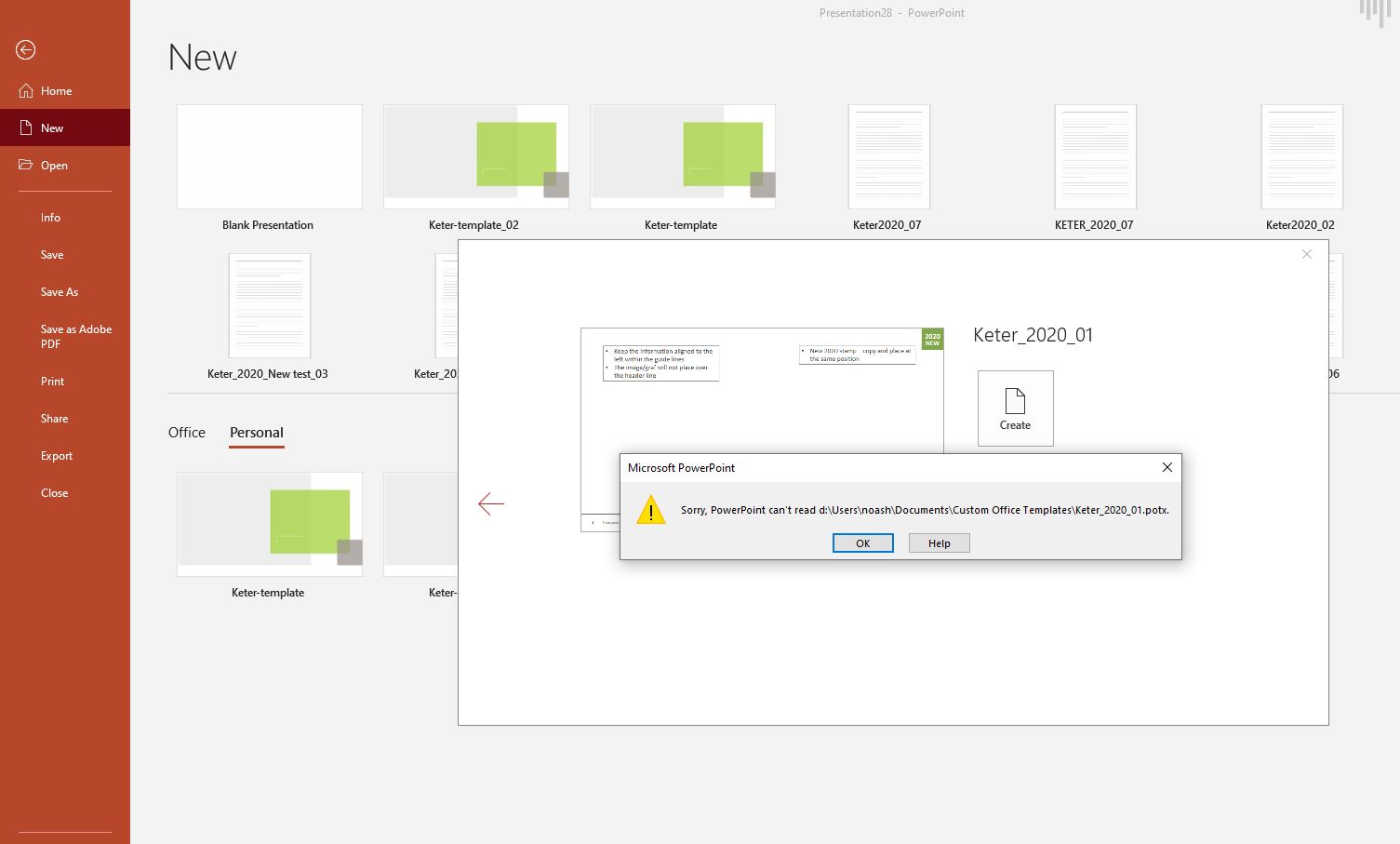Open the Home page in sidebar
Image resolution: width=1400 pixels, height=844 pixels.
coord(65,91)
